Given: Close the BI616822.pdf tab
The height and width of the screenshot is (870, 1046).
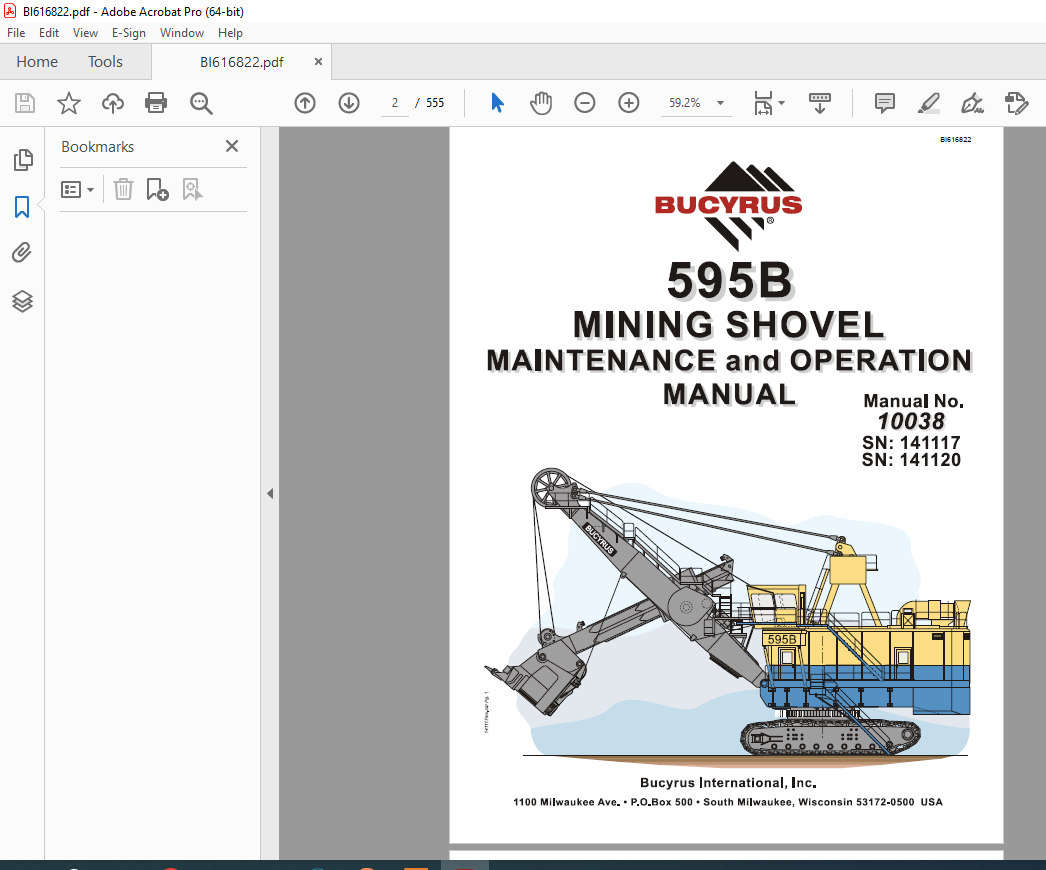Looking at the screenshot, I should (x=318, y=61).
